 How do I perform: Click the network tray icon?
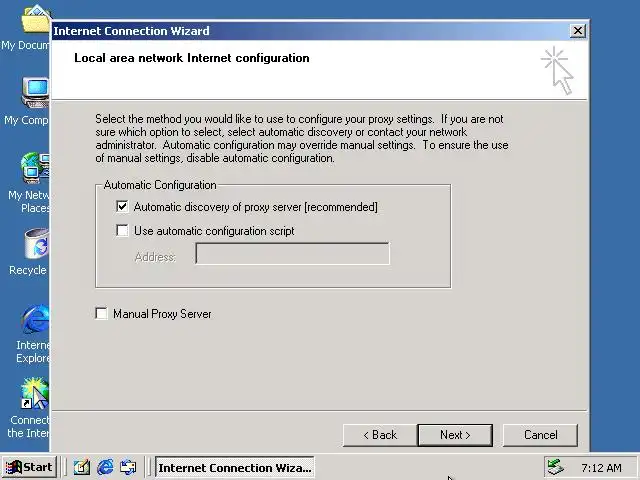pyautogui.click(x=556, y=467)
